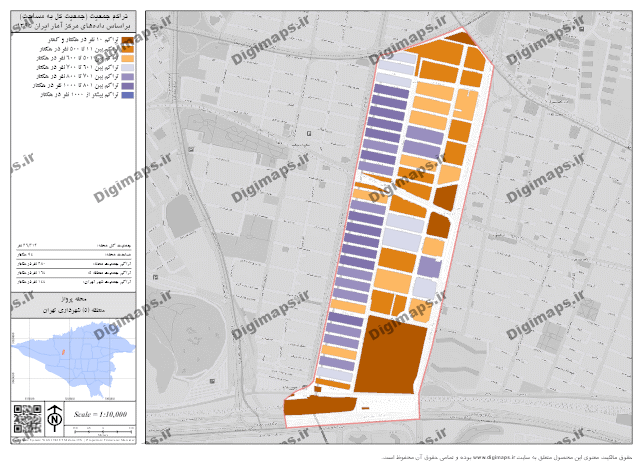643x461 pixels.
Task: Click the legend text 'تراکم ۱۰ نفر در هکتار و کمتر'
Action: point(83,40)
